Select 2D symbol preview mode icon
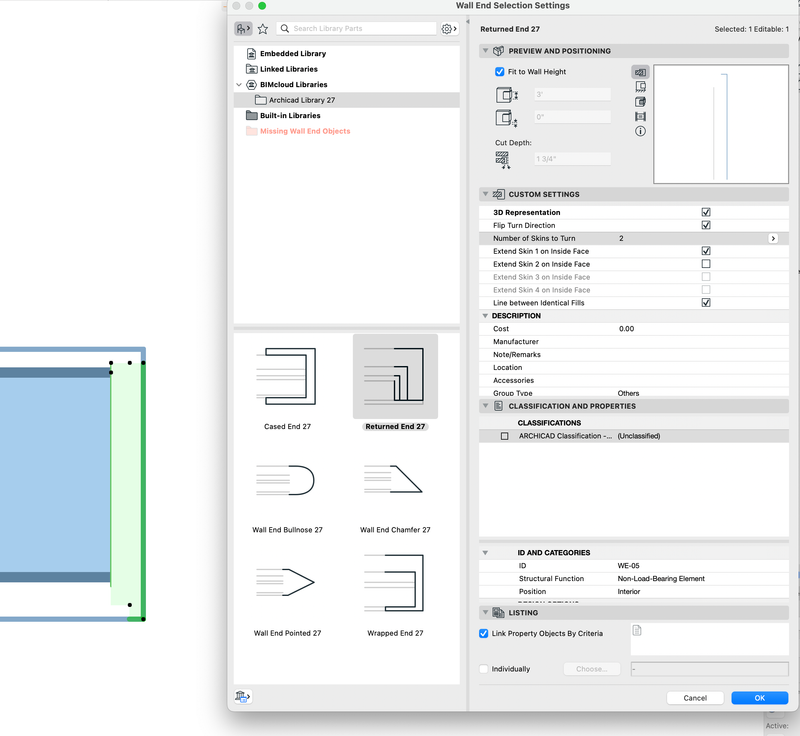Screen dimensions: 800x736 [640, 72]
